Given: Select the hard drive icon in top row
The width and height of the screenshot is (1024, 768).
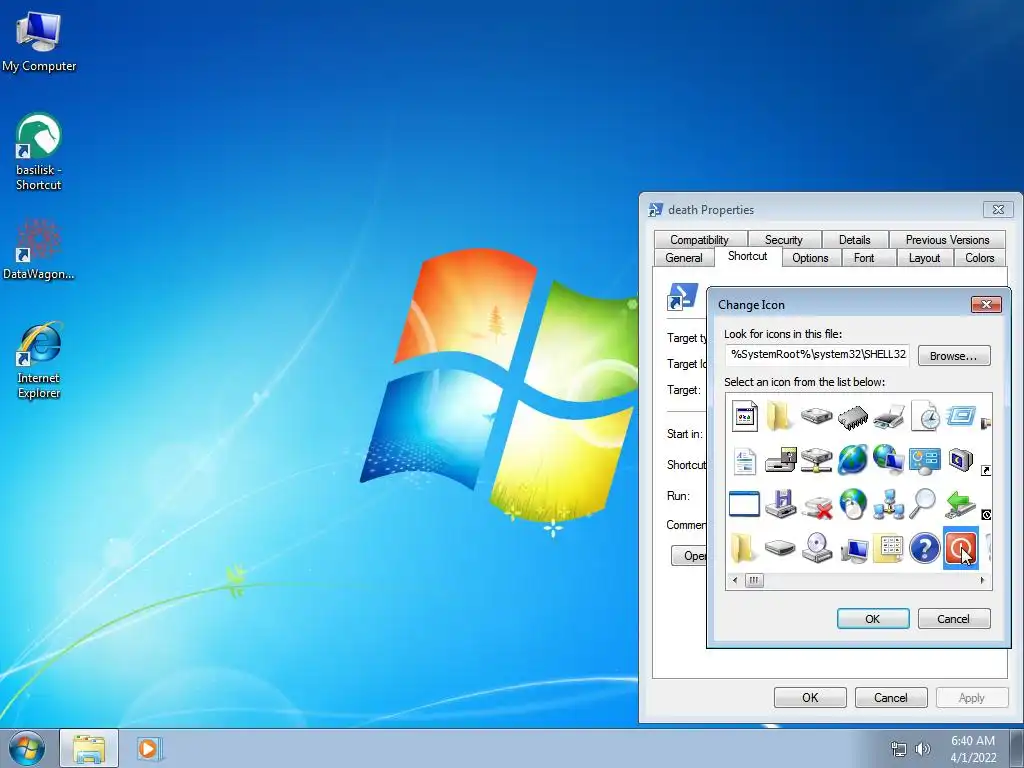Looking at the screenshot, I should click(816, 416).
